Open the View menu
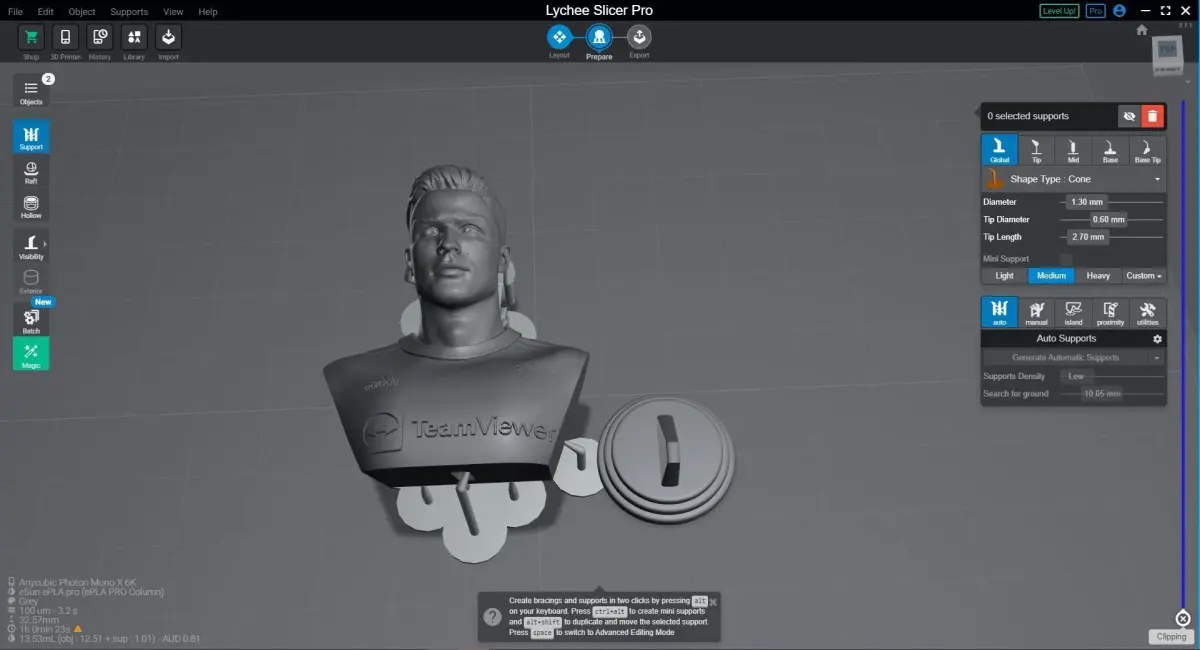The width and height of the screenshot is (1200, 650). [173, 12]
